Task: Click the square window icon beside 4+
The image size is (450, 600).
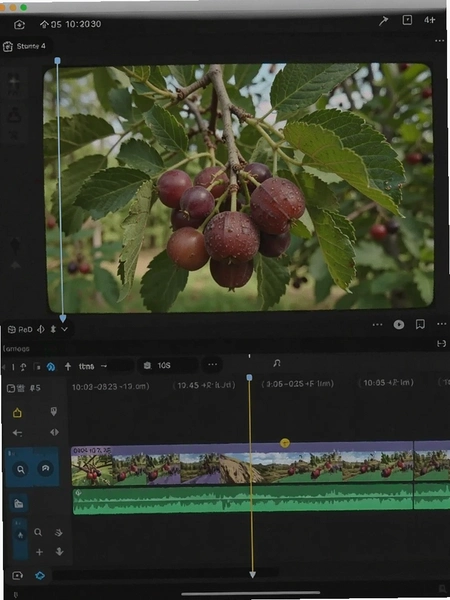Action: tap(407, 20)
